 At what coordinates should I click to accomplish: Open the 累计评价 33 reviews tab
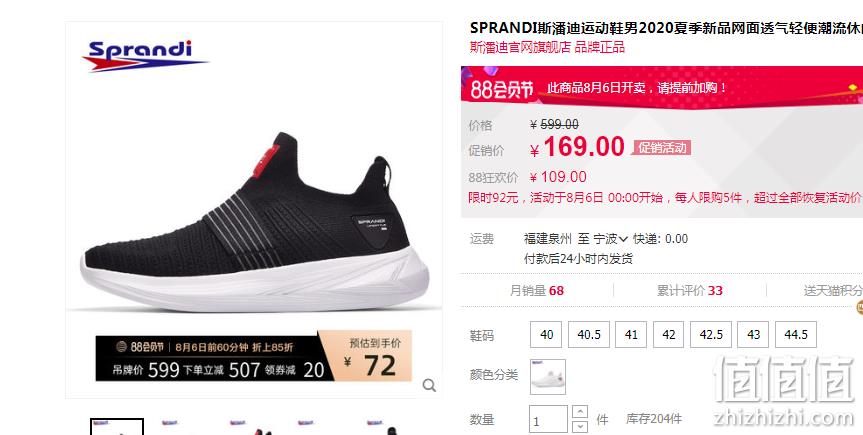click(690, 291)
